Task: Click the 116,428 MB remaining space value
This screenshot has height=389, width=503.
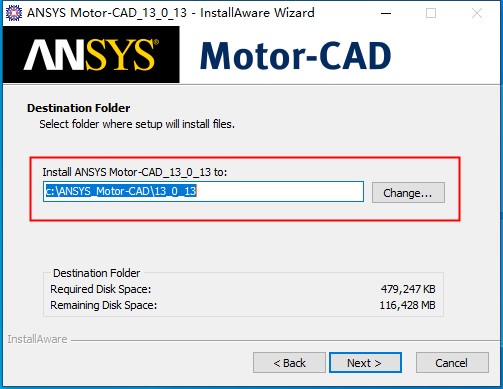Action: tap(407, 305)
